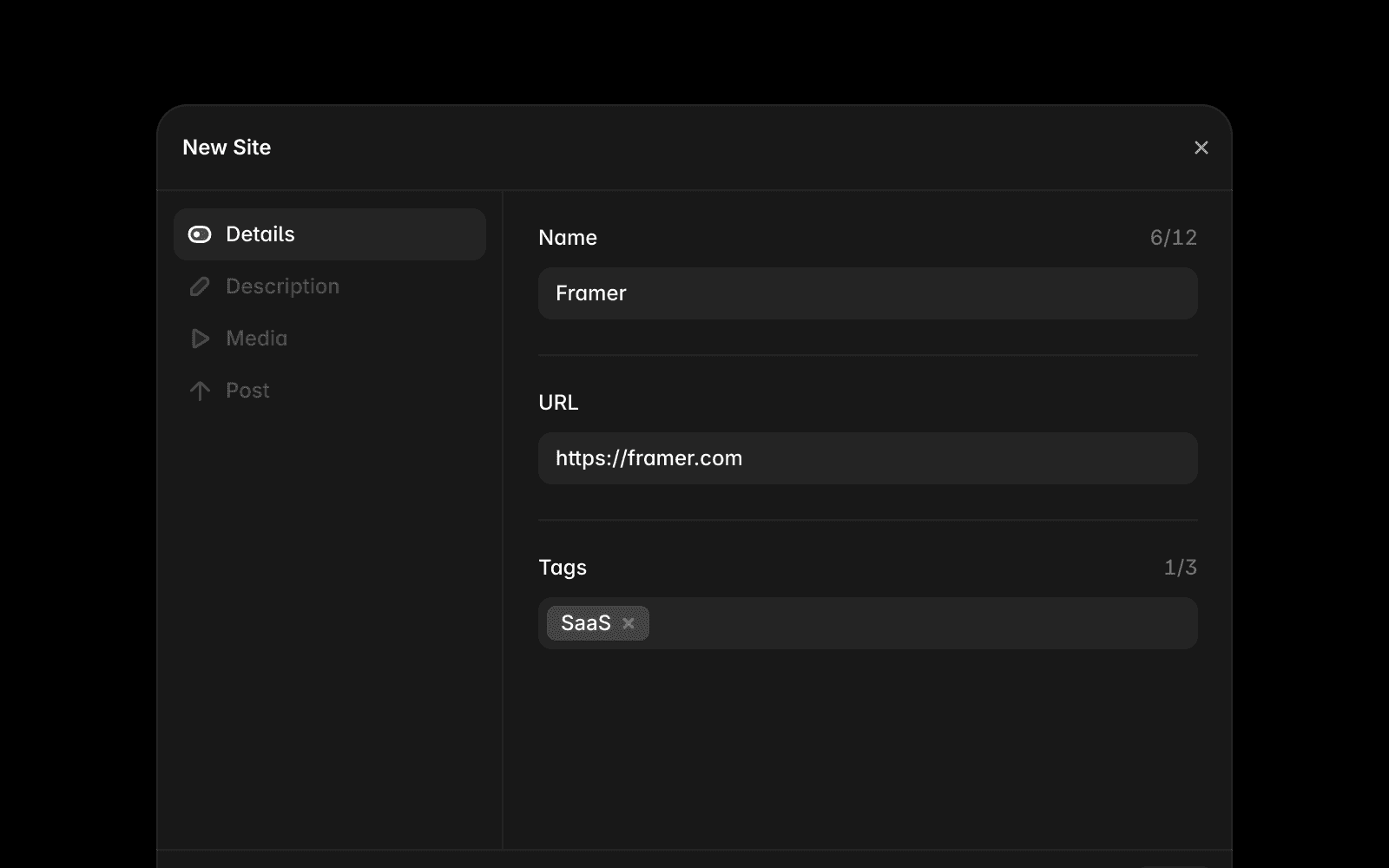Click the empty area of the Tags input
This screenshot has height=868, width=1389.
pyautogui.click(x=923, y=623)
